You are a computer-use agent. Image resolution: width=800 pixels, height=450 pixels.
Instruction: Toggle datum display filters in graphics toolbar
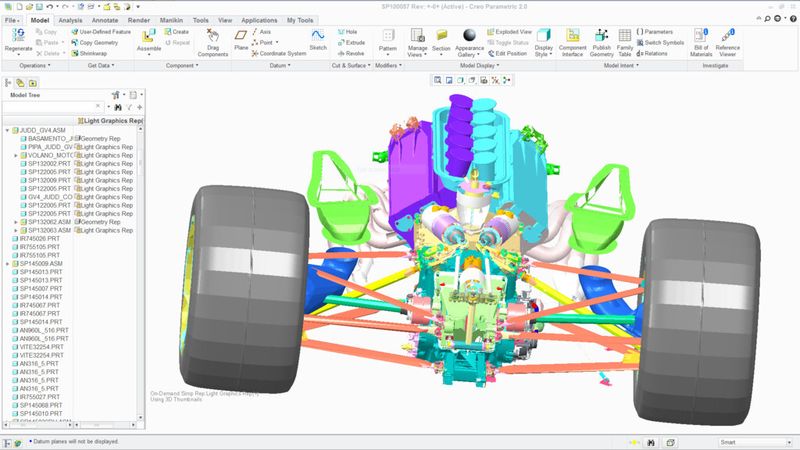495,80
